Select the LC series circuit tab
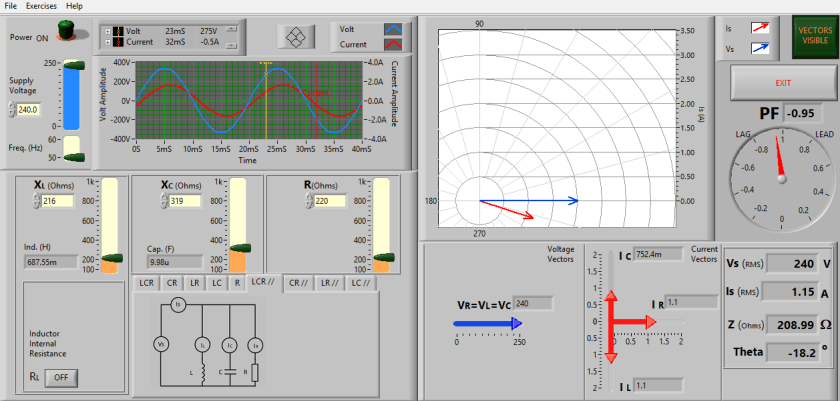 (217, 283)
